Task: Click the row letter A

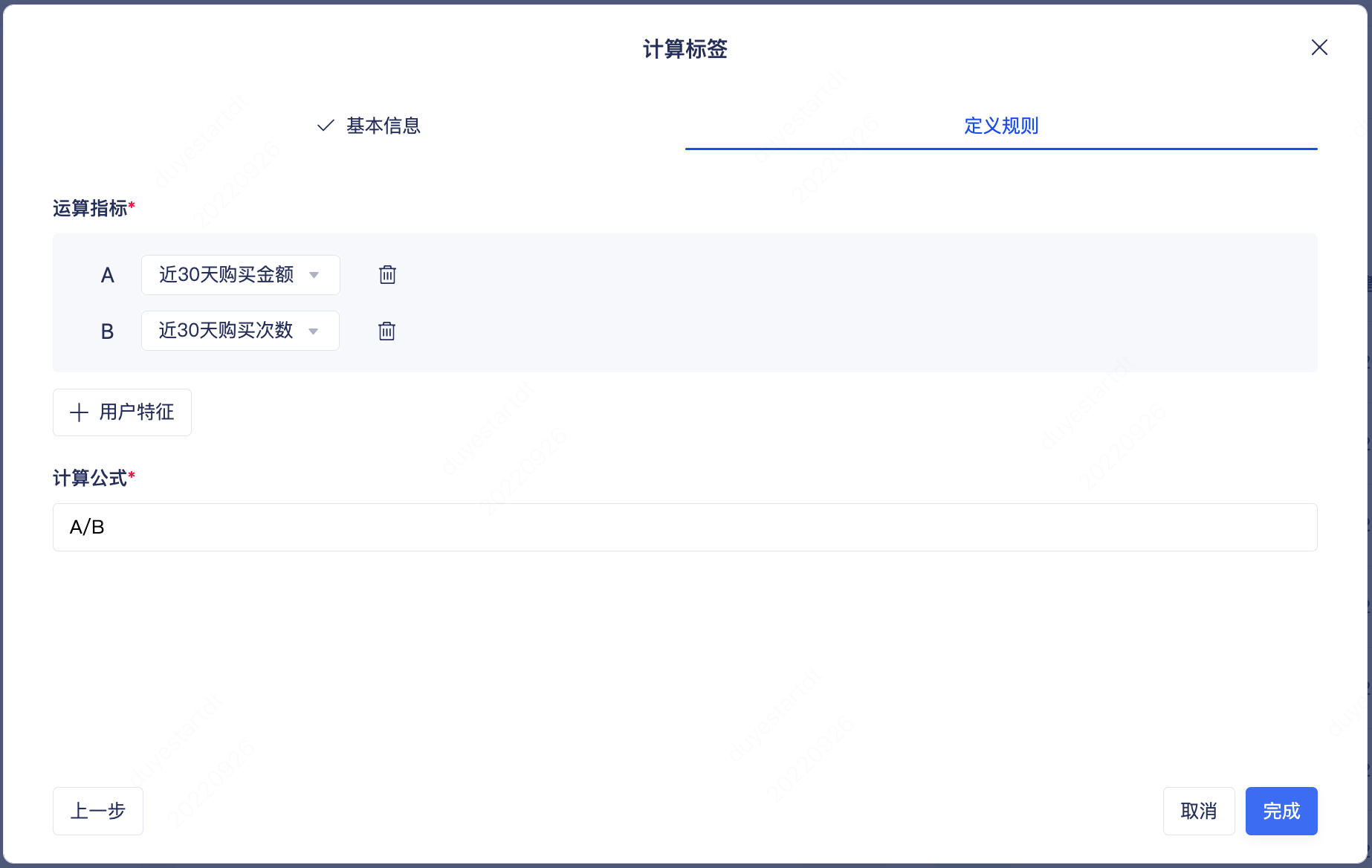Action: [107, 276]
